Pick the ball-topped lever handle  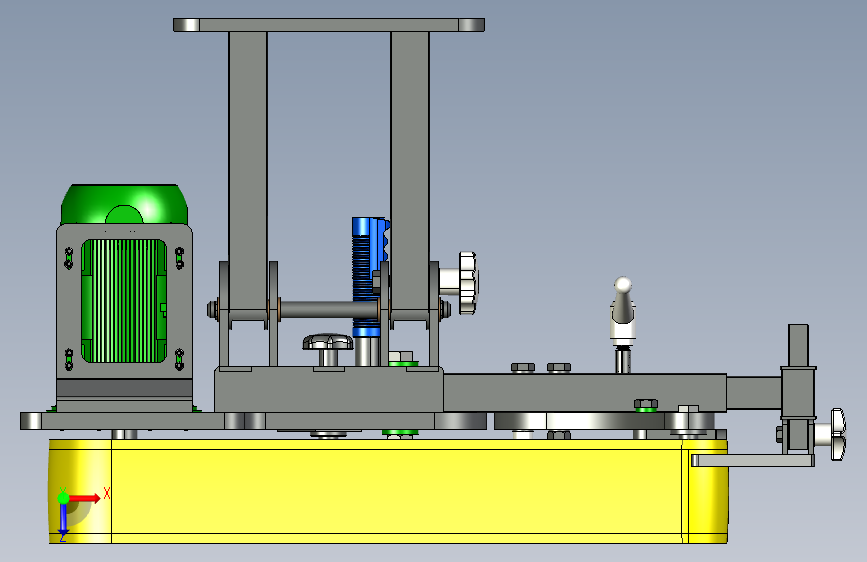[x=623, y=310]
